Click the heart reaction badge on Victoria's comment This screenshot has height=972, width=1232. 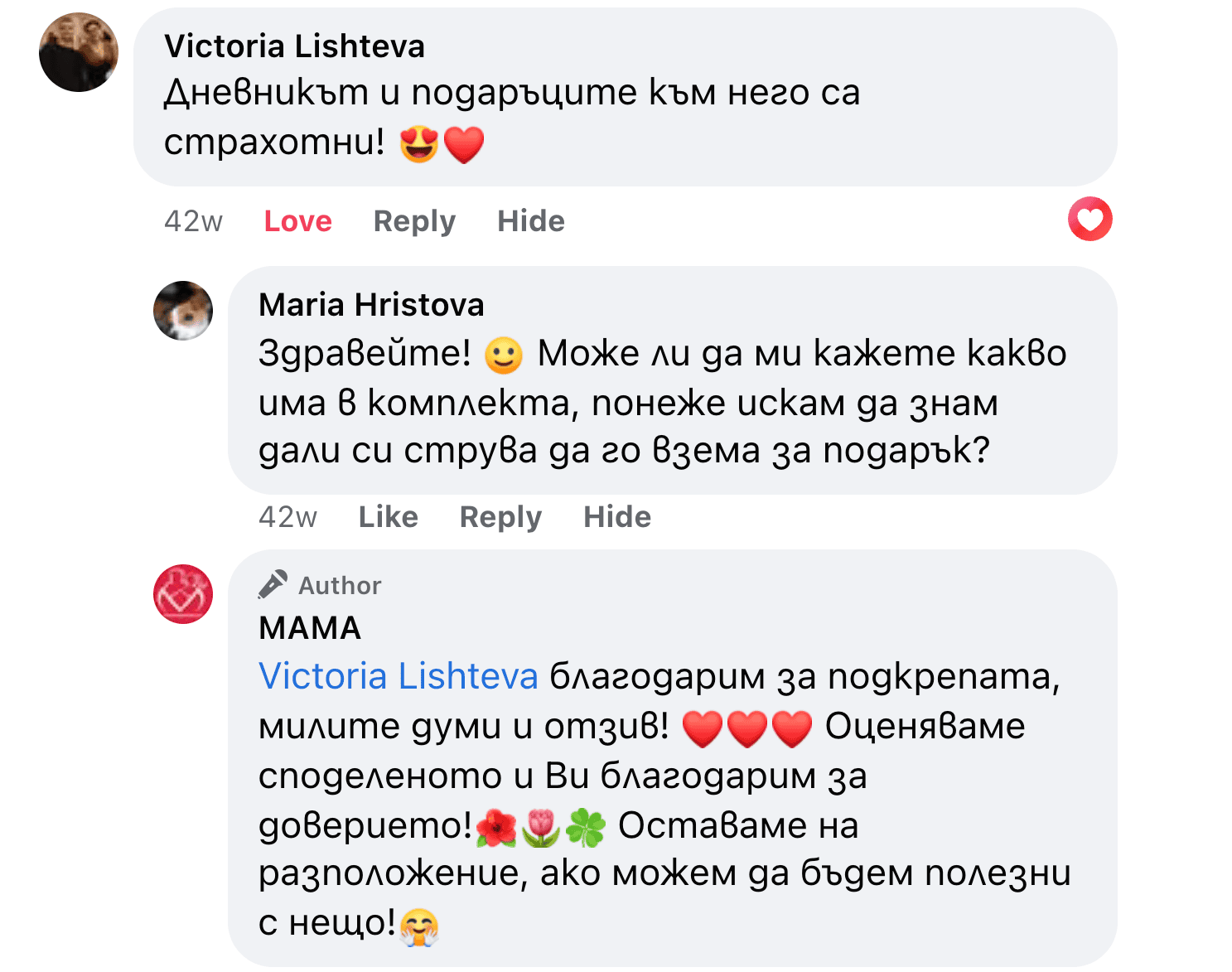(1089, 220)
